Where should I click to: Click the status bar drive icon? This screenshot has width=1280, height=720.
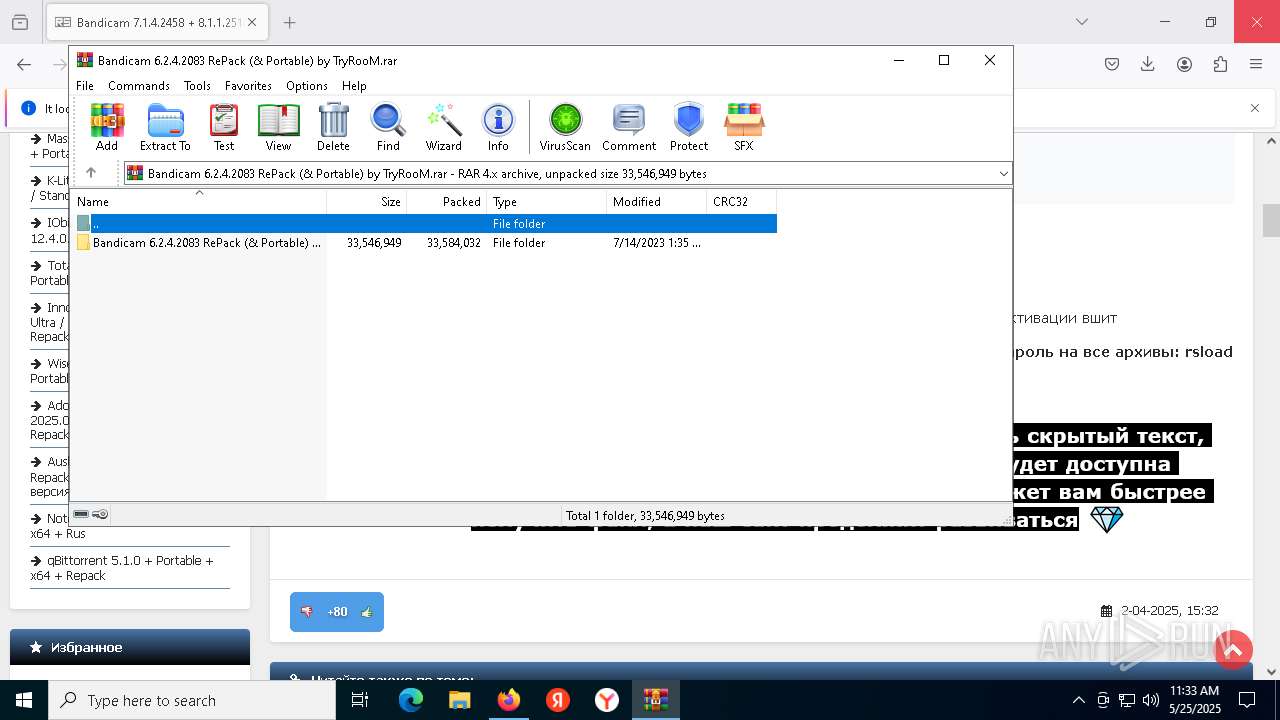81,514
